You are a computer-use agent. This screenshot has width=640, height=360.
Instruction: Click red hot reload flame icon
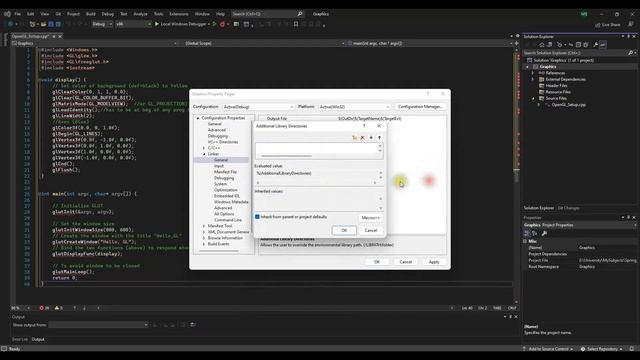(222, 24)
